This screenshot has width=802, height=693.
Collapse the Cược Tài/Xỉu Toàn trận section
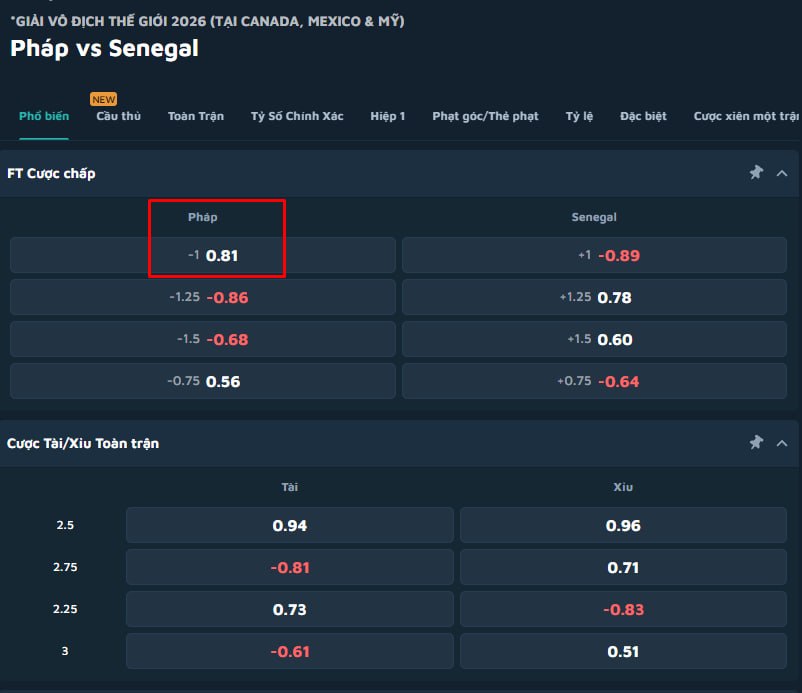pos(782,443)
